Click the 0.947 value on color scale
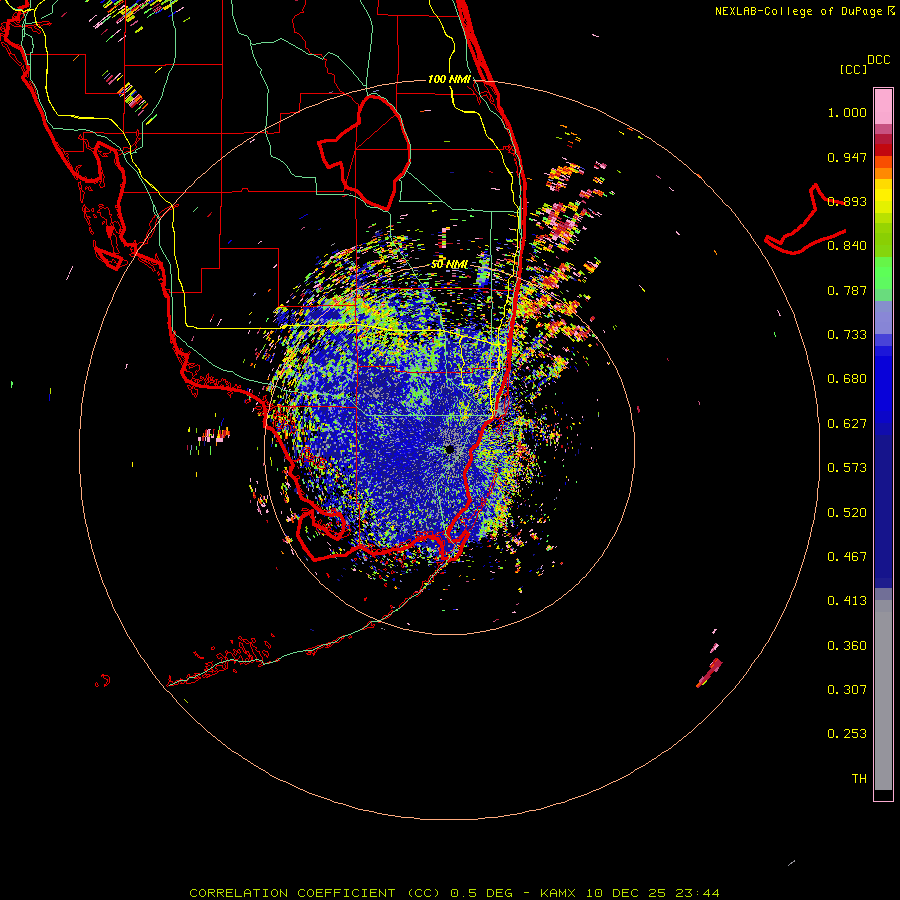 point(847,157)
